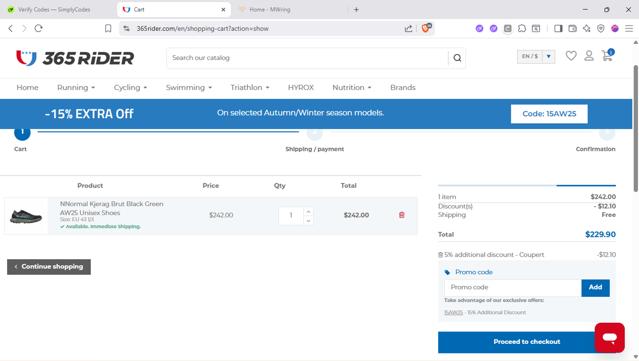
Task: Expand the Running menu
Action: [76, 88]
